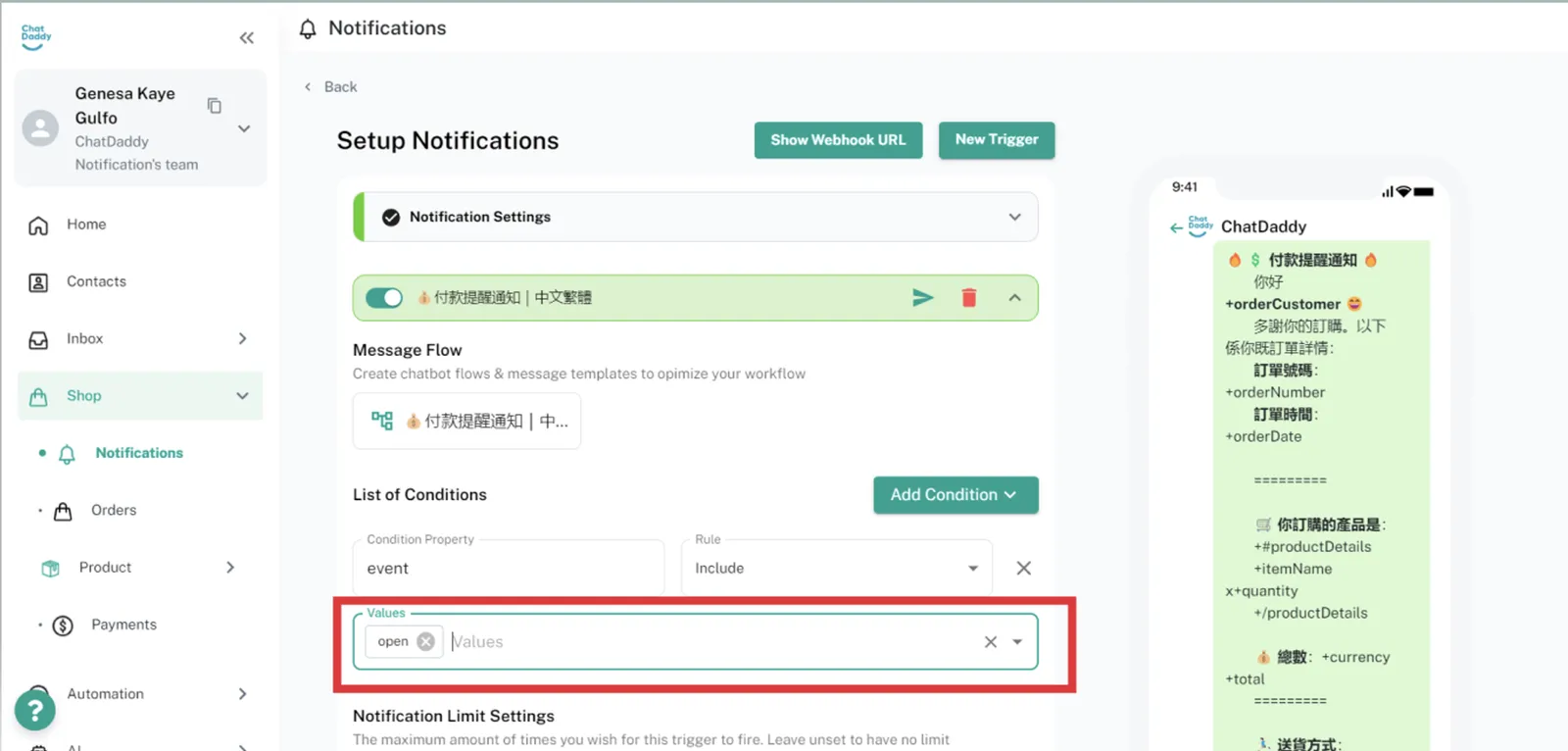The image size is (1568, 751).
Task: Click the New Trigger button
Action: click(996, 140)
